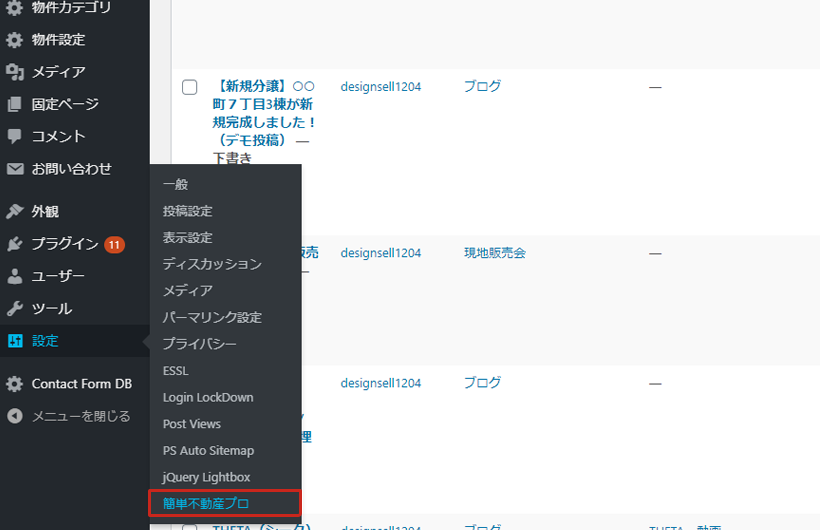Viewport: 820px width, 530px height.
Task: Click the お問い合わせ envelope icon
Action: click(x=15, y=169)
